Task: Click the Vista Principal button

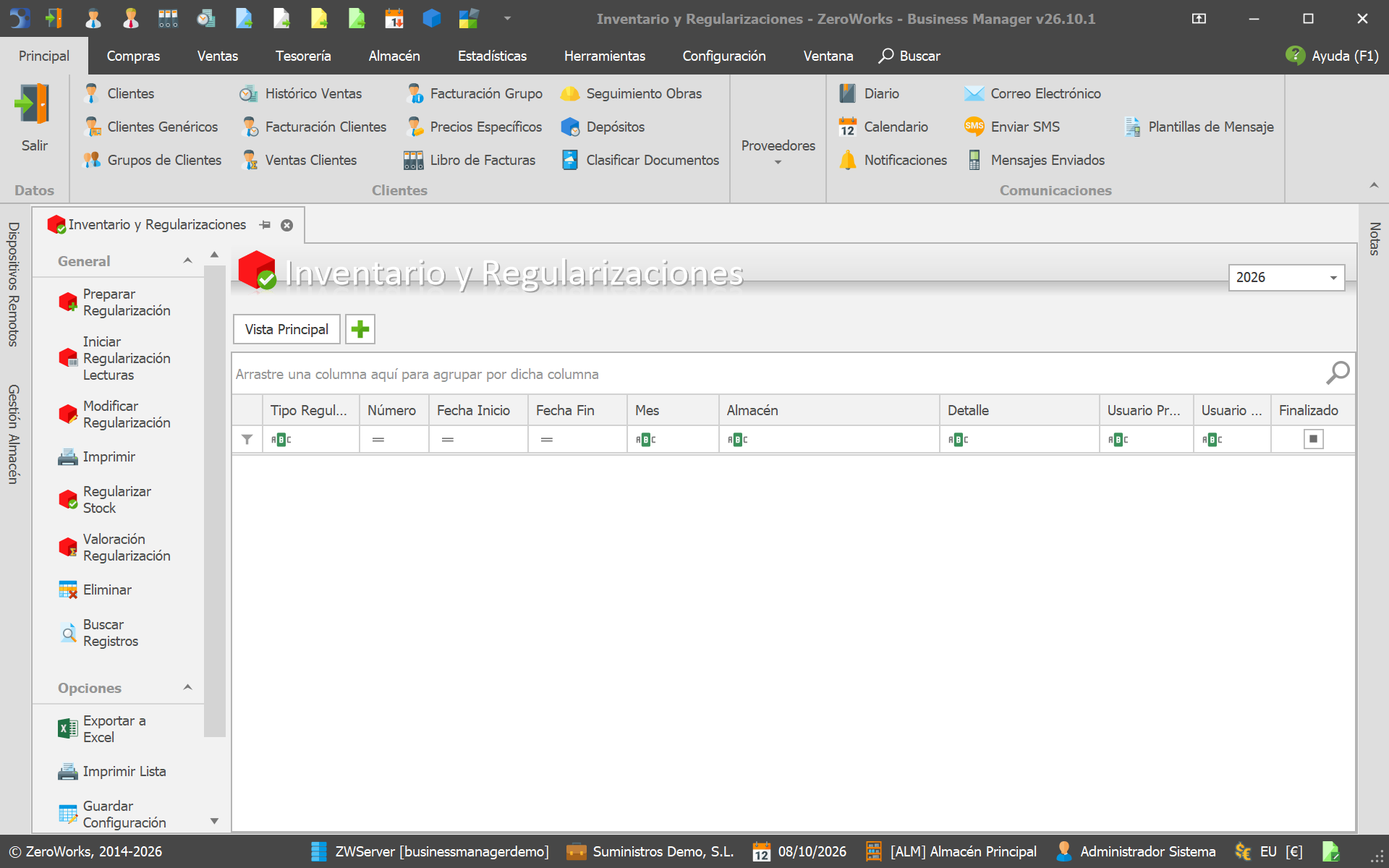Action: tap(286, 330)
